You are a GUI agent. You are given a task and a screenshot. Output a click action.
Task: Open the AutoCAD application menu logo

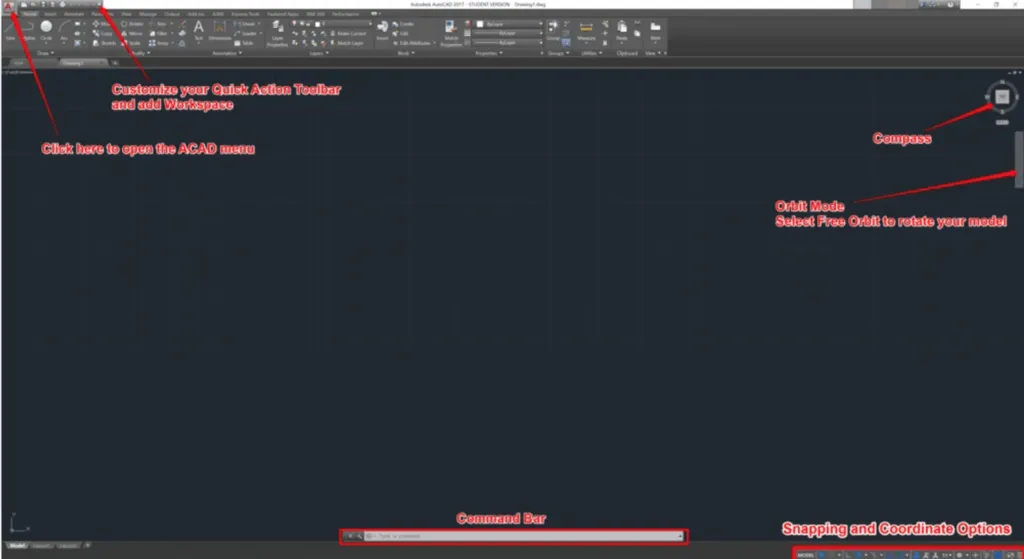click(x=8, y=6)
